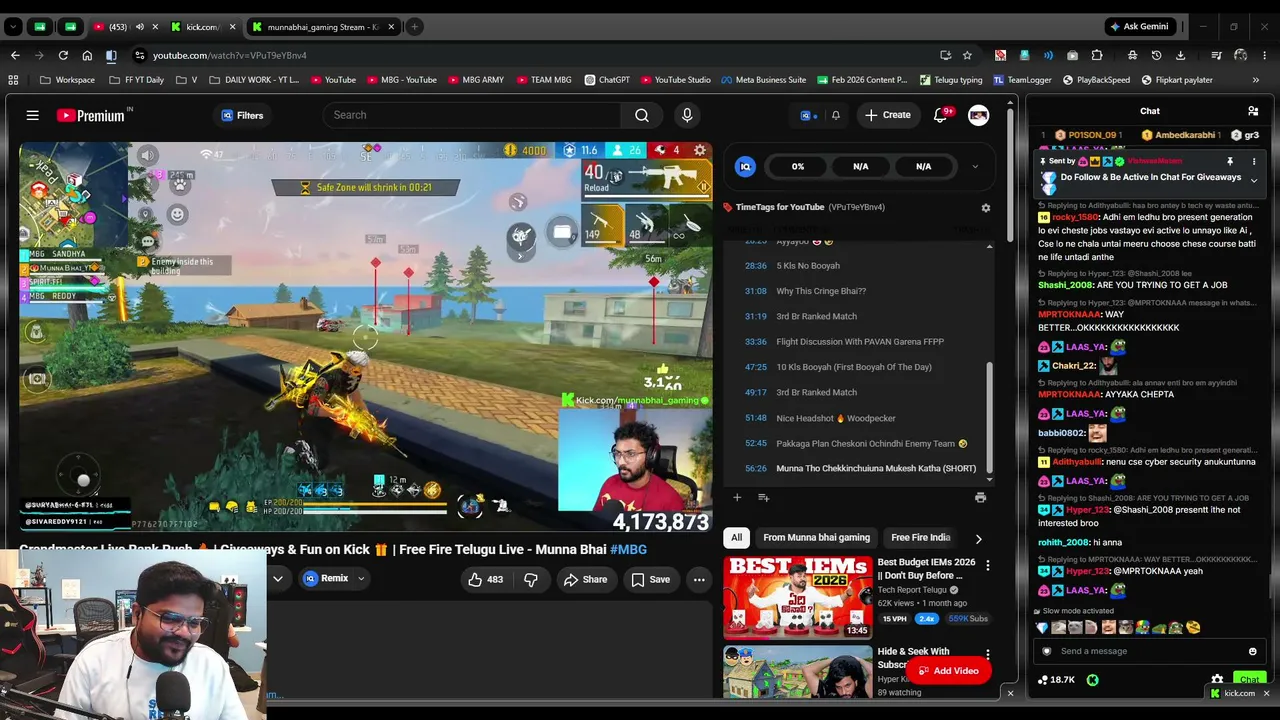The height and width of the screenshot is (720, 1280).
Task: Click the YouTube search input field
Action: (x=472, y=115)
